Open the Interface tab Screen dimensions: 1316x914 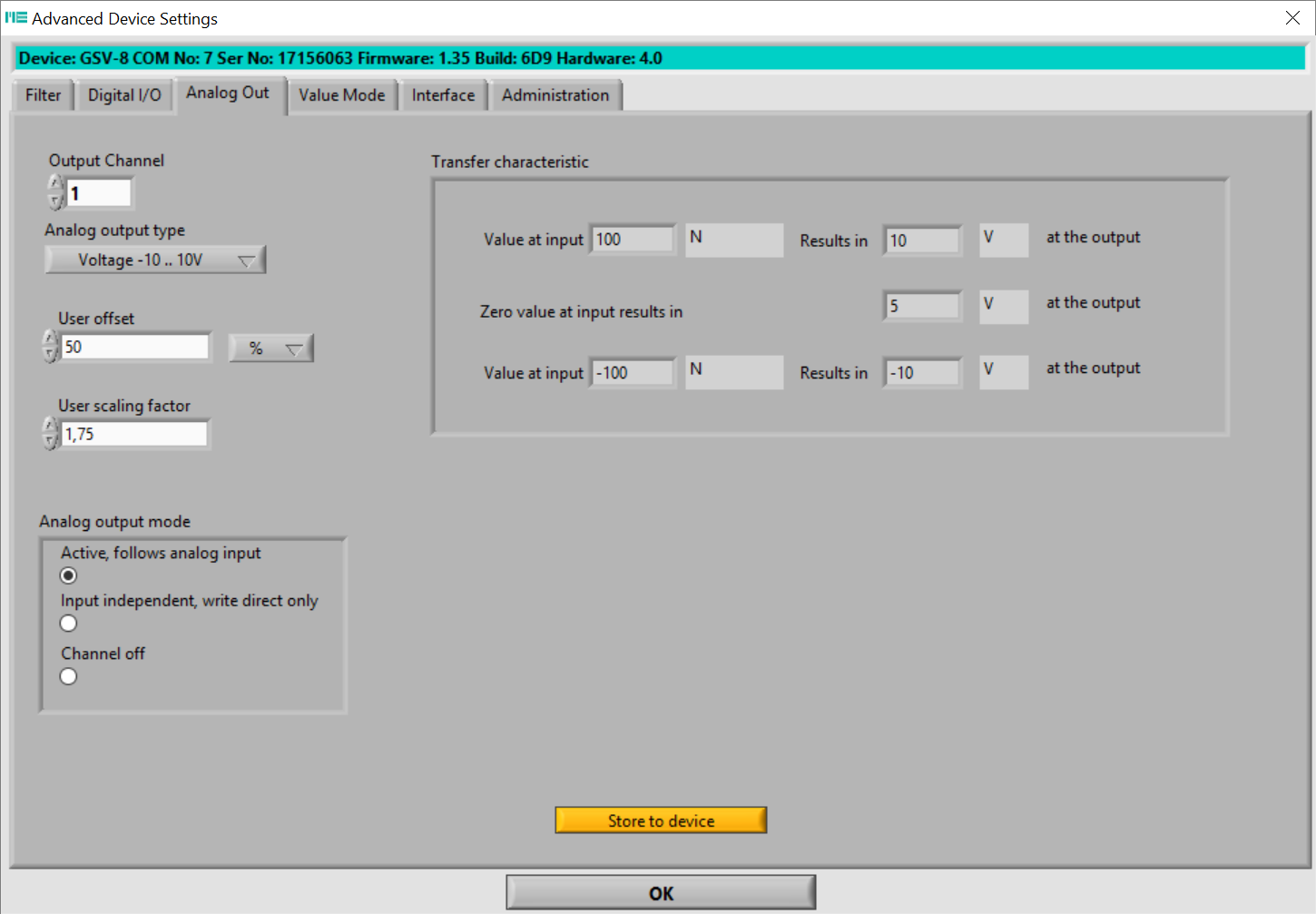(x=443, y=95)
